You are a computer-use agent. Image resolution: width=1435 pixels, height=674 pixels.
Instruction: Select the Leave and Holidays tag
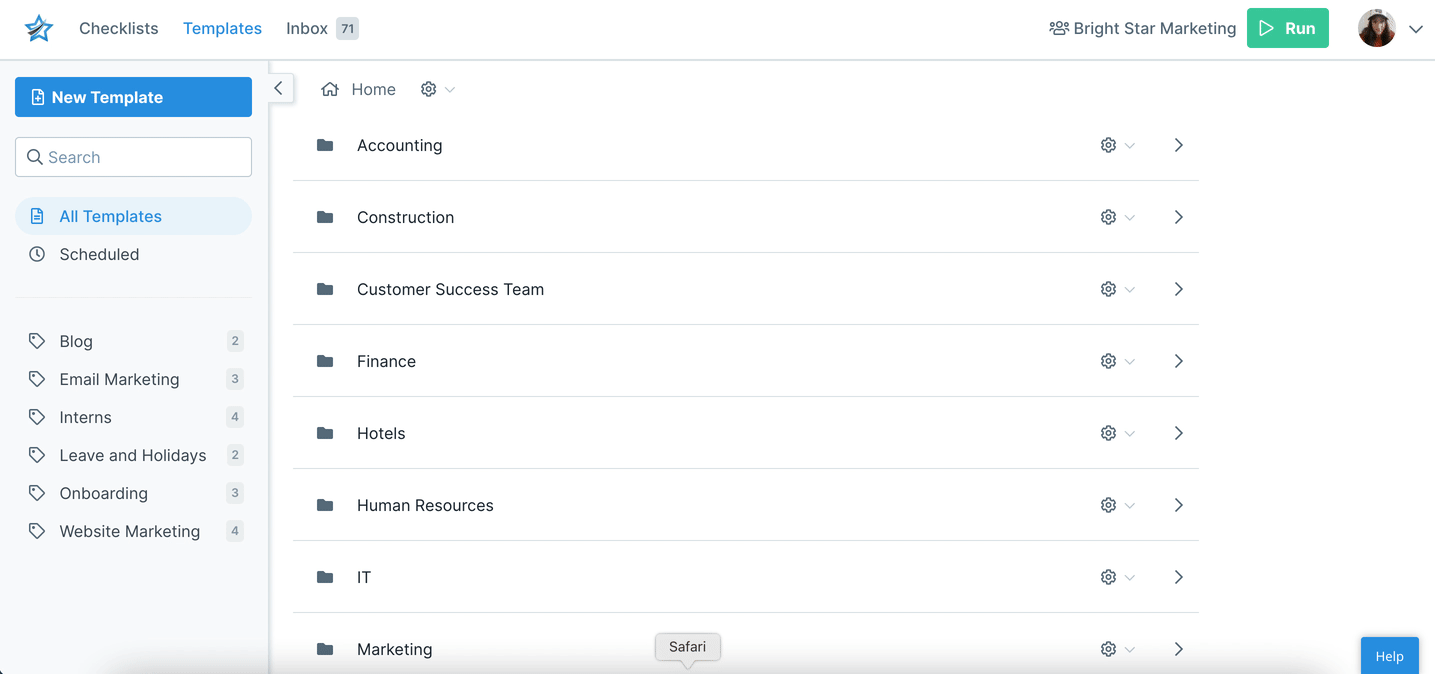click(x=134, y=455)
